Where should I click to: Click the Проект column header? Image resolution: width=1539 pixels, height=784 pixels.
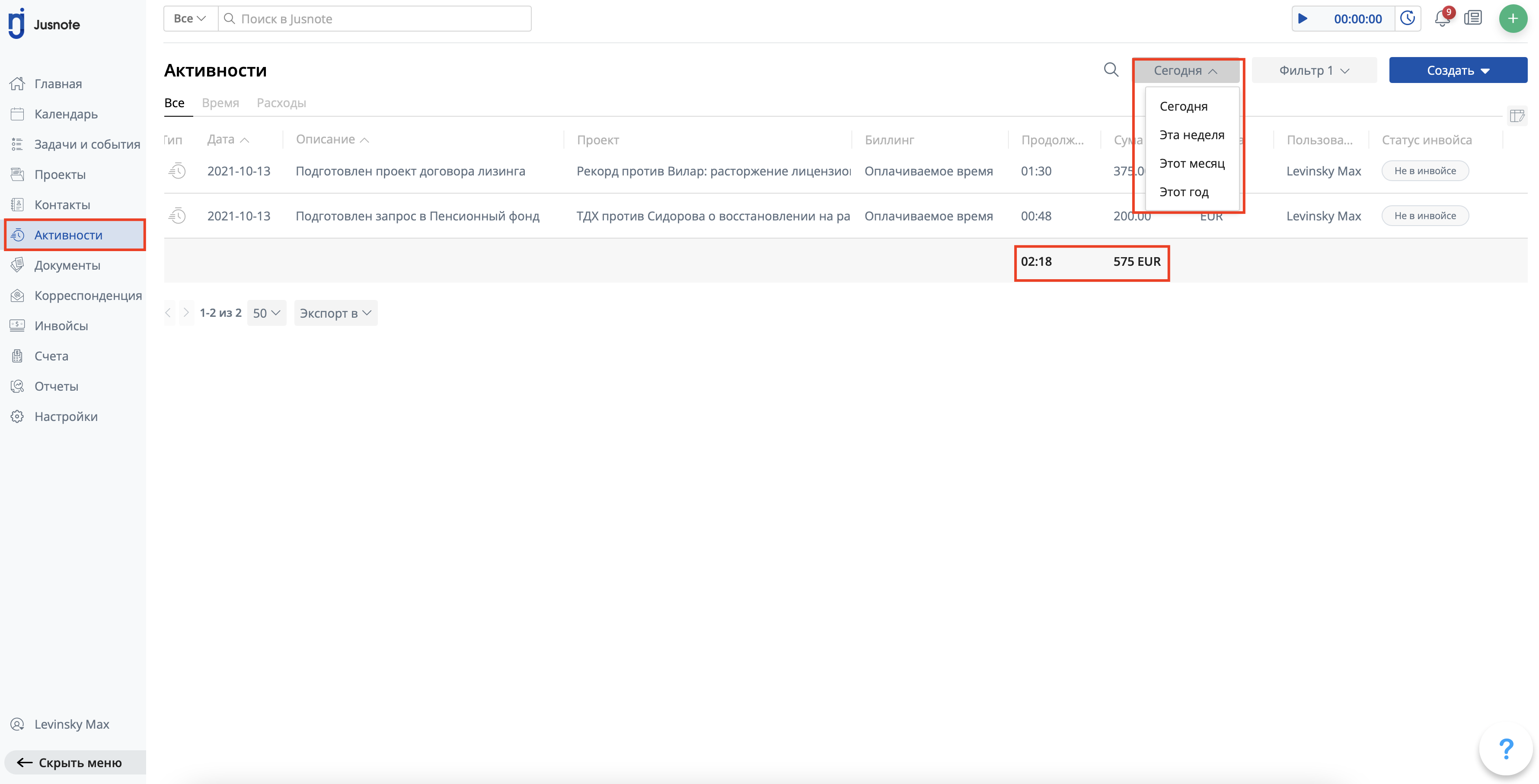(598, 140)
